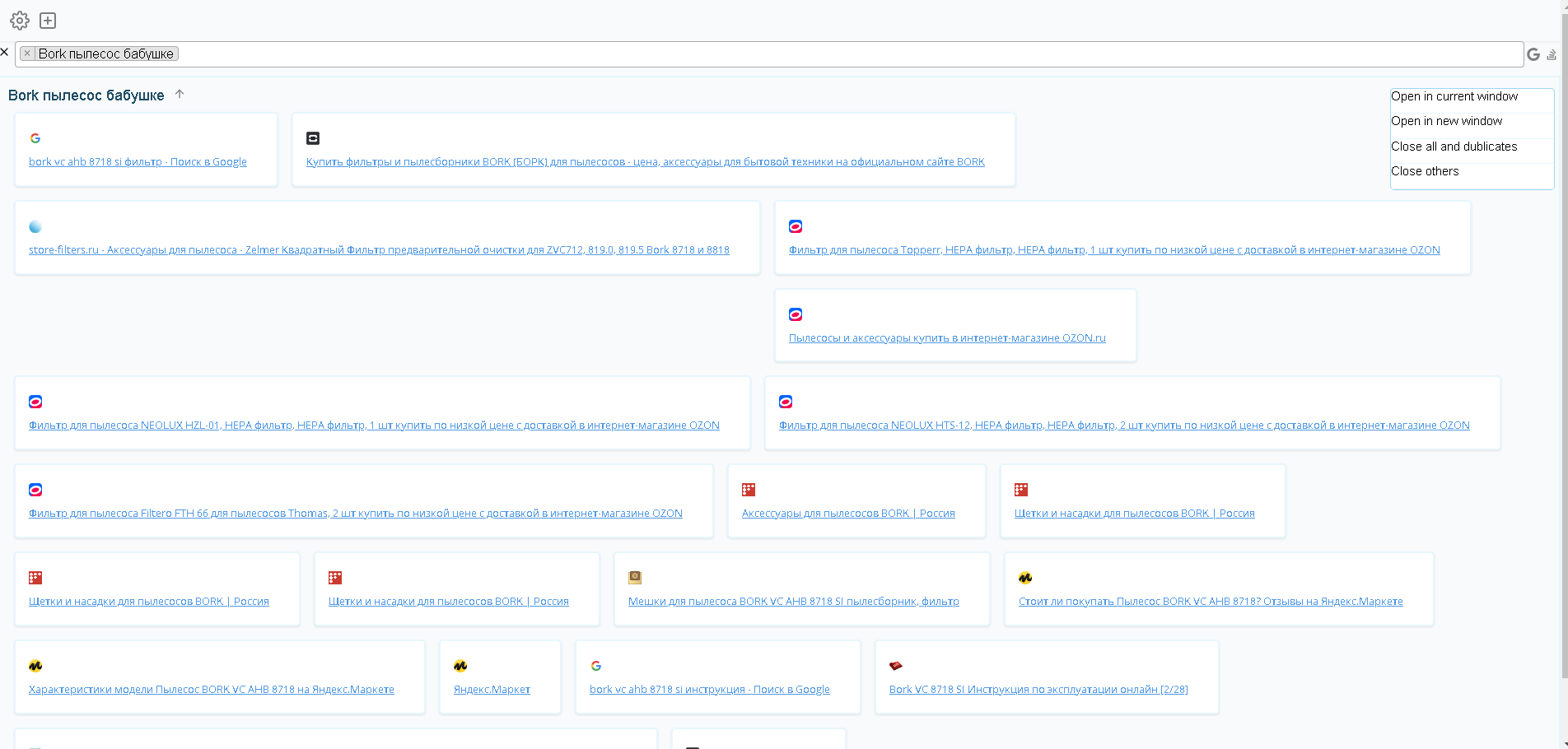Click Ozon favicon on NEOLUX HTS-12 card

tap(786, 402)
